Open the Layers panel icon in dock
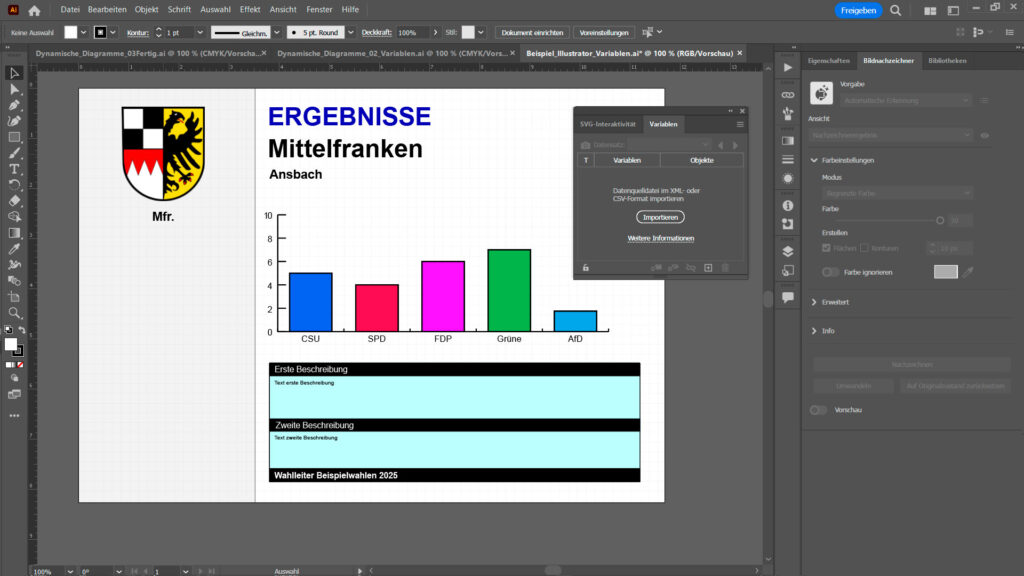The image size is (1024, 576). coord(788,252)
